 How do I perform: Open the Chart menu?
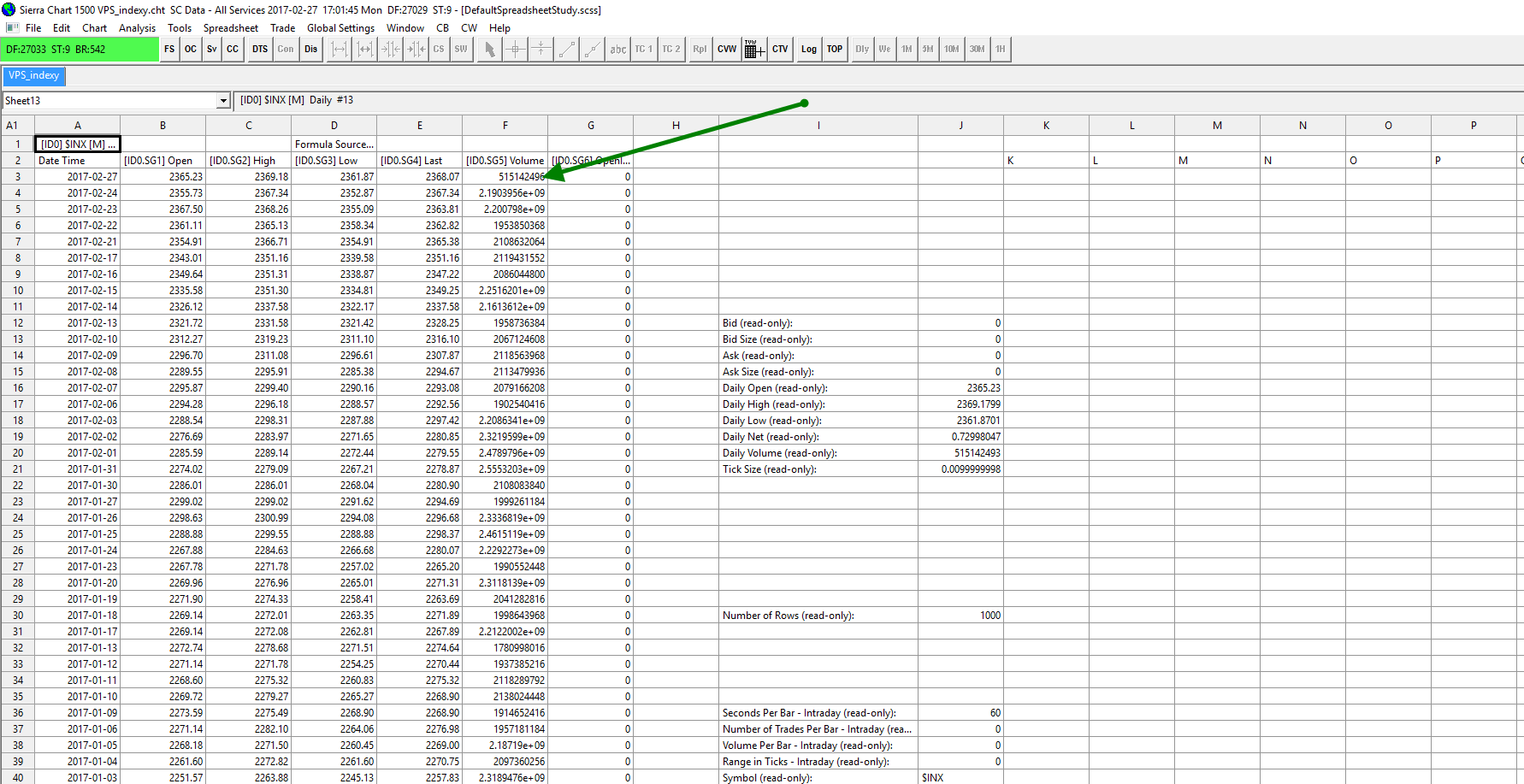[x=94, y=28]
